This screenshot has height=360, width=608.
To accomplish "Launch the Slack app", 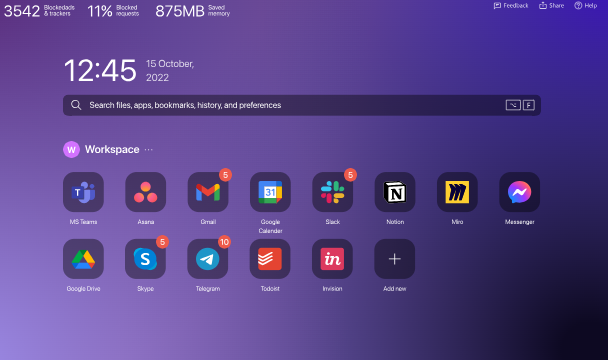I will (x=332, y=192).
